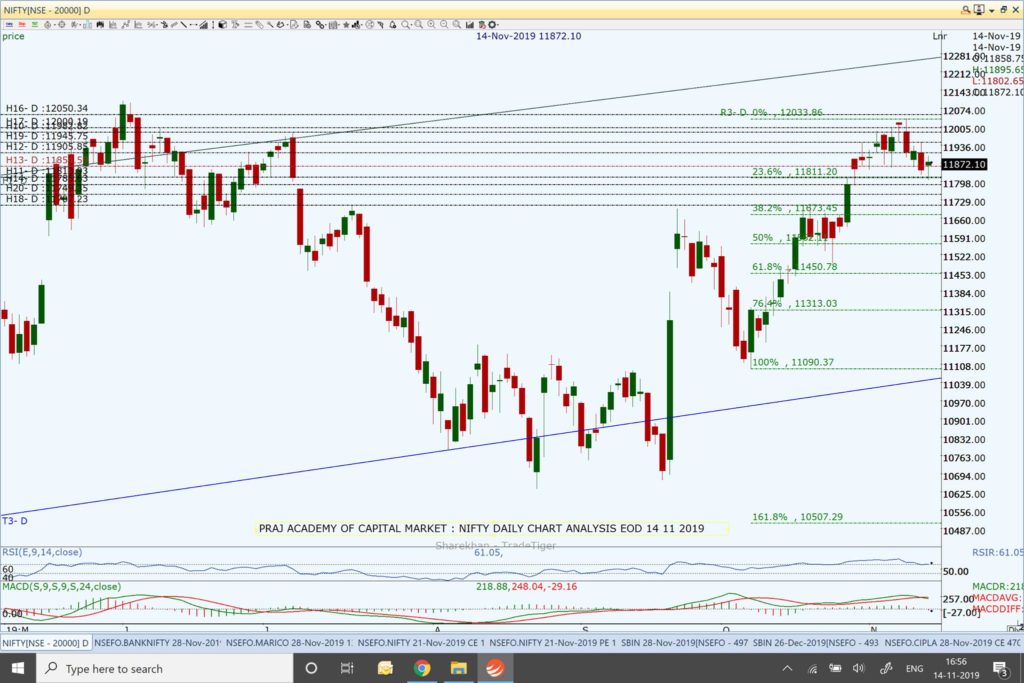Screen dimensions: 1024x683
Task: Open the bell alert icon
Action: (x=392, y=25)
